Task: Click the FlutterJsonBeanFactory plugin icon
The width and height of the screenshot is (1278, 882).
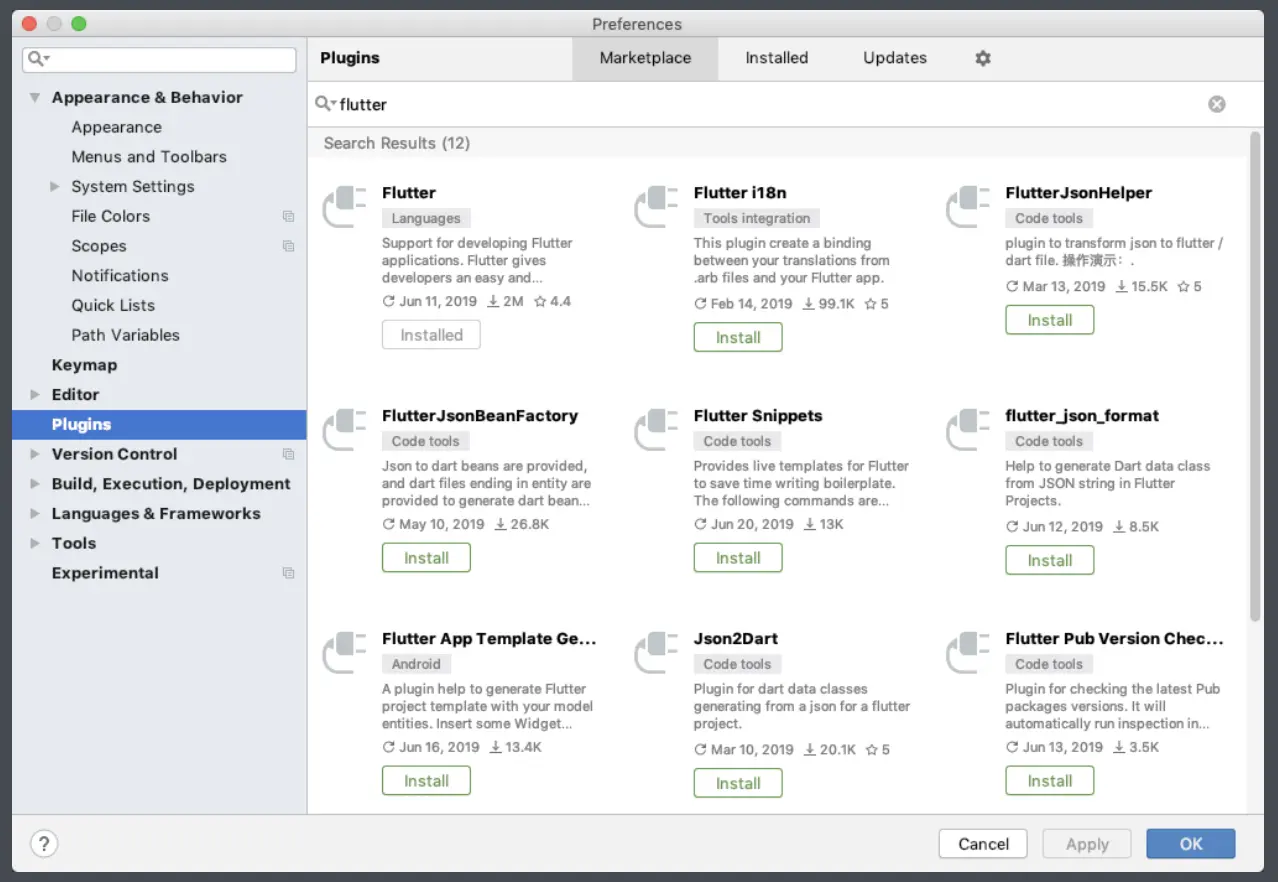Action: (345, 430)
